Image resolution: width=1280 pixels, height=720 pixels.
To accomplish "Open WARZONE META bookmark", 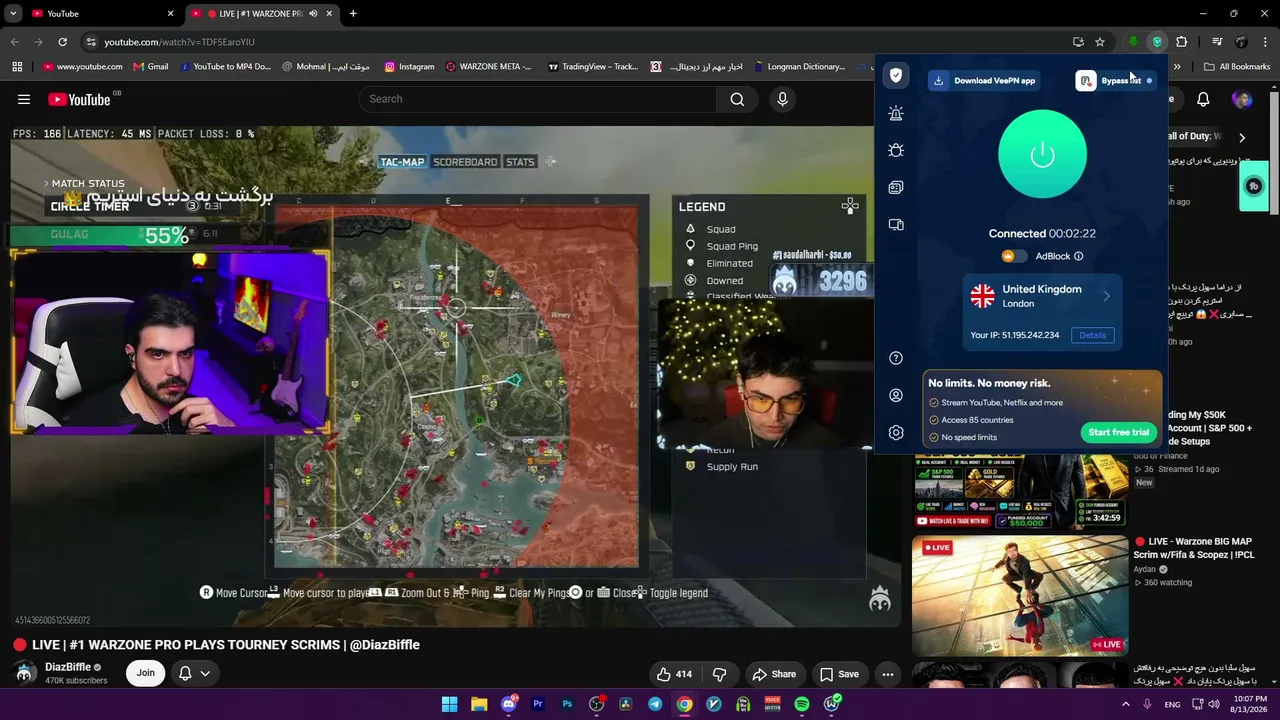I will click(489, 67).
